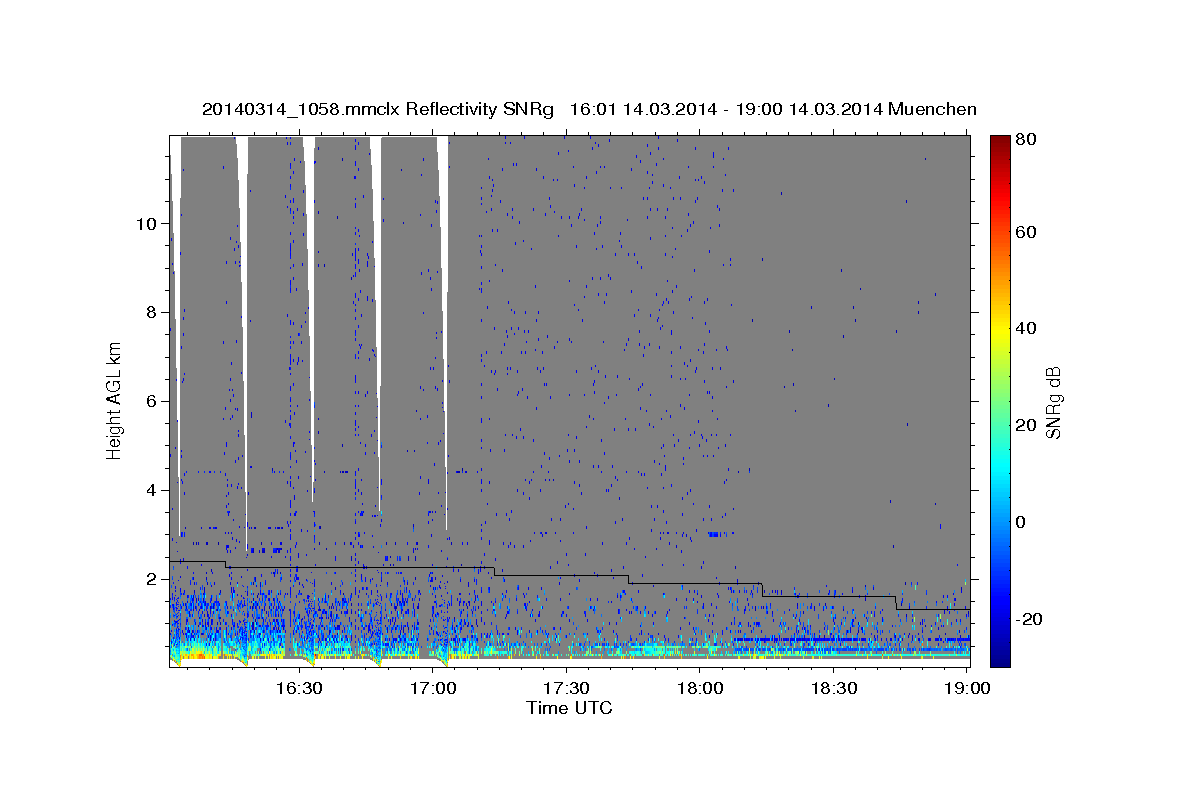
Task: Click the height tick label 8
Action: click(x=149, y=312)
